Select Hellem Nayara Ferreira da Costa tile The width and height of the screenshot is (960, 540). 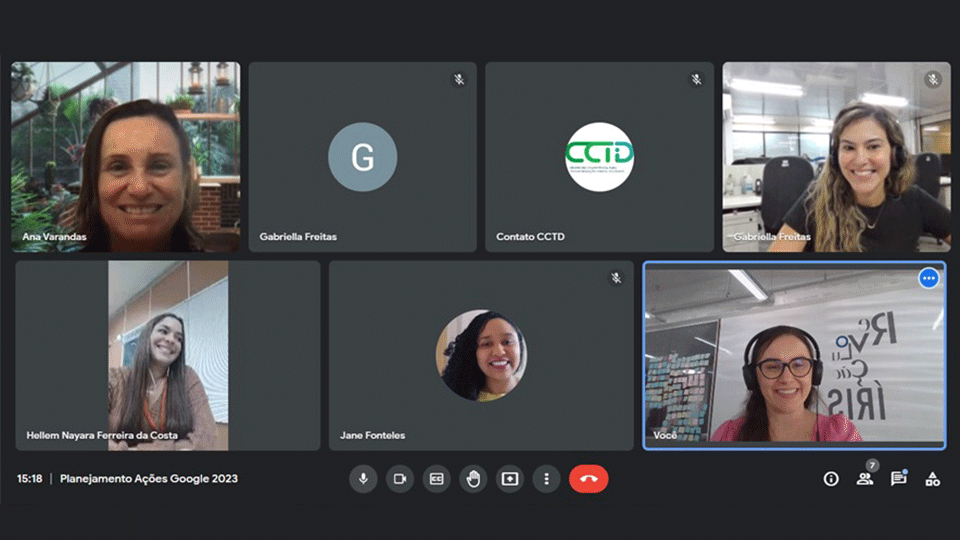pos(167,355)
